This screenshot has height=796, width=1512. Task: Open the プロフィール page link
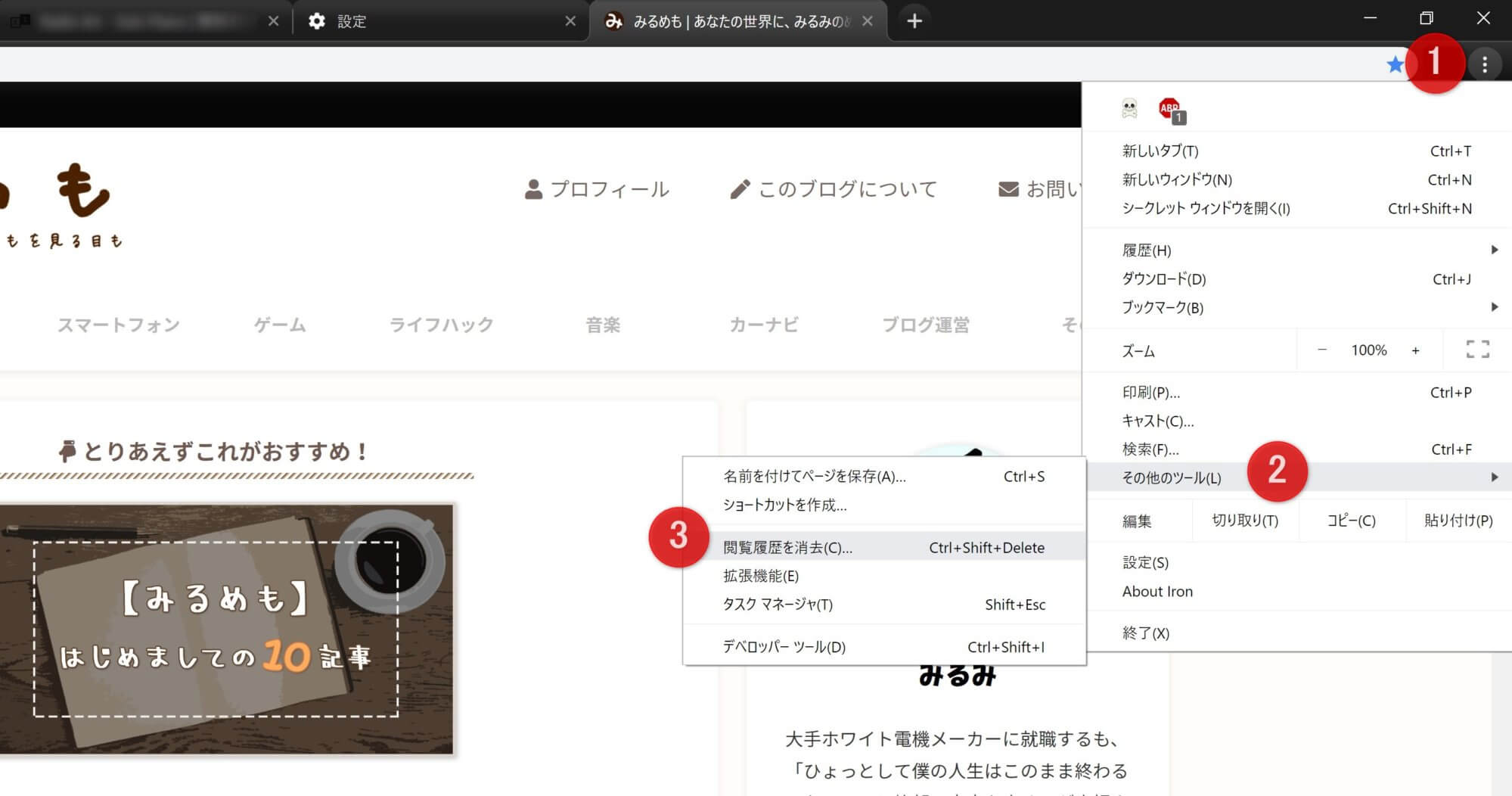tap(597, 189)
